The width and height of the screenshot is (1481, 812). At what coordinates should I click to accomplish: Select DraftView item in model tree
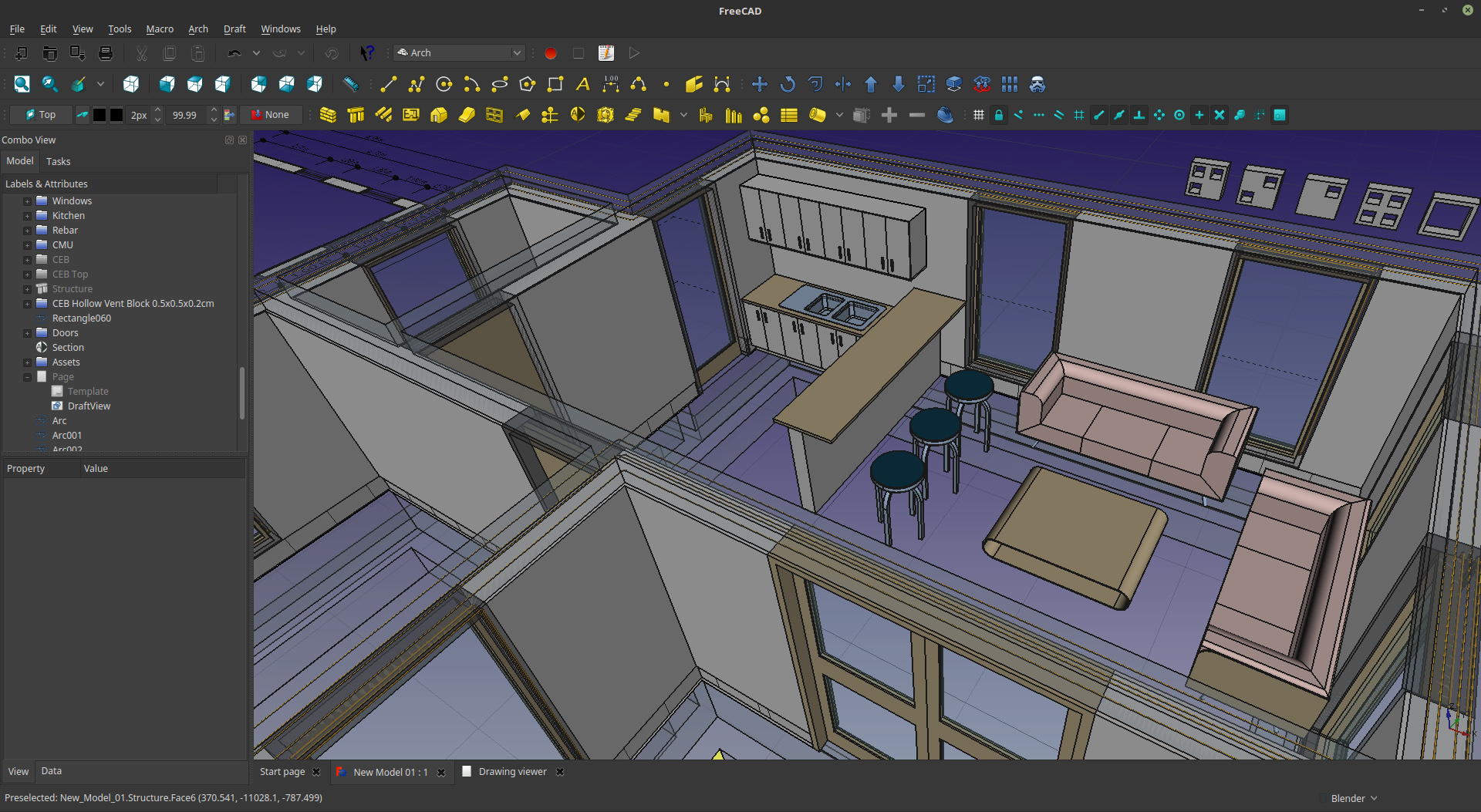coord(89,406)
